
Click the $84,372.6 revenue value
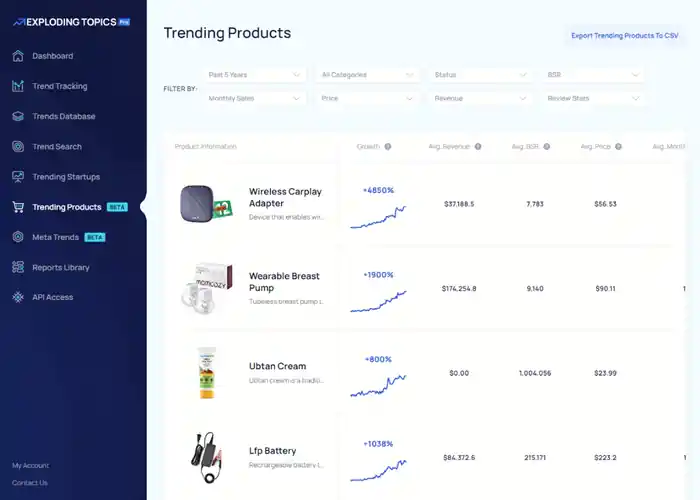(459, 458)
